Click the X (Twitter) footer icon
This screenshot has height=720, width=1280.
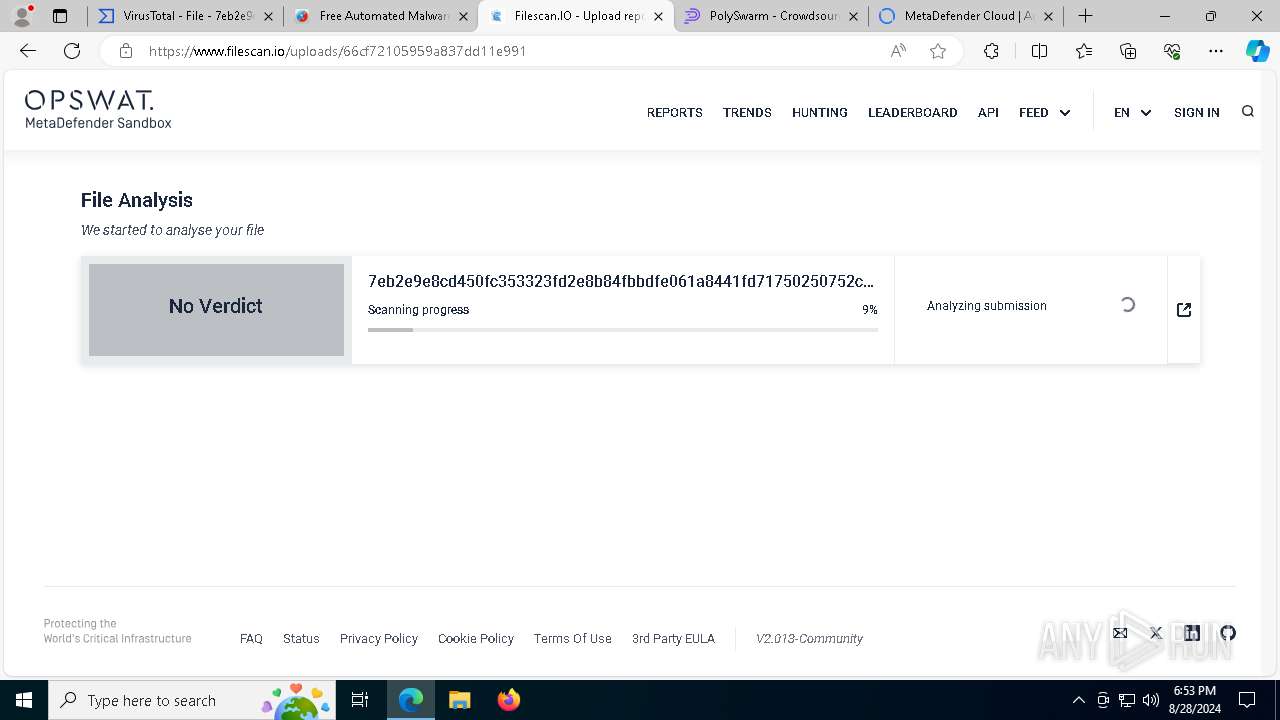click(1156, 633)
